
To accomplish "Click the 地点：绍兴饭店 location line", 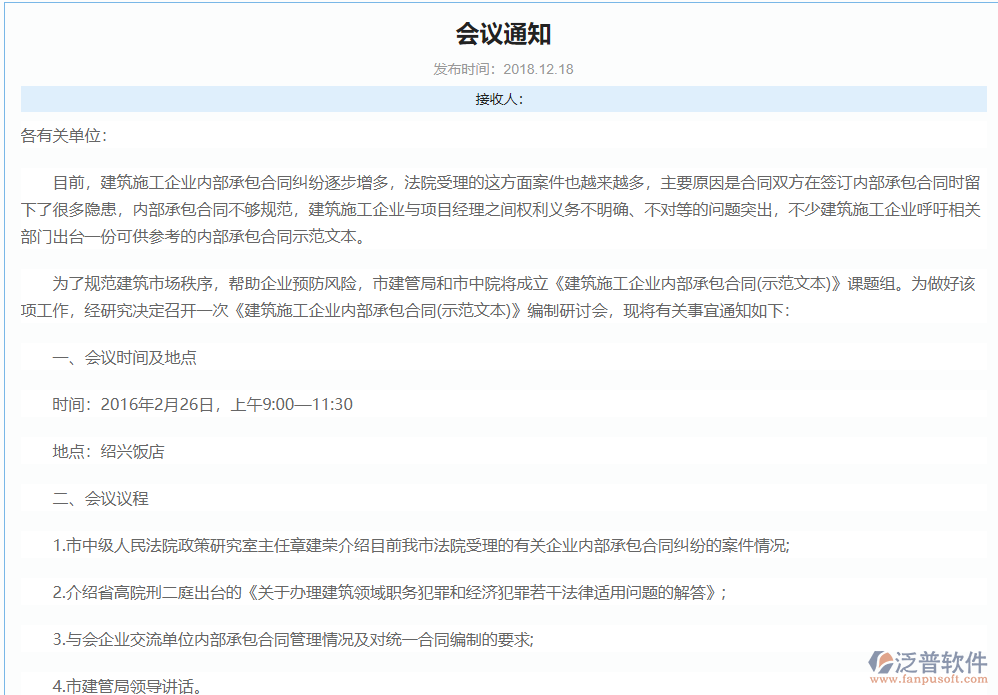I will pos(105,451).
